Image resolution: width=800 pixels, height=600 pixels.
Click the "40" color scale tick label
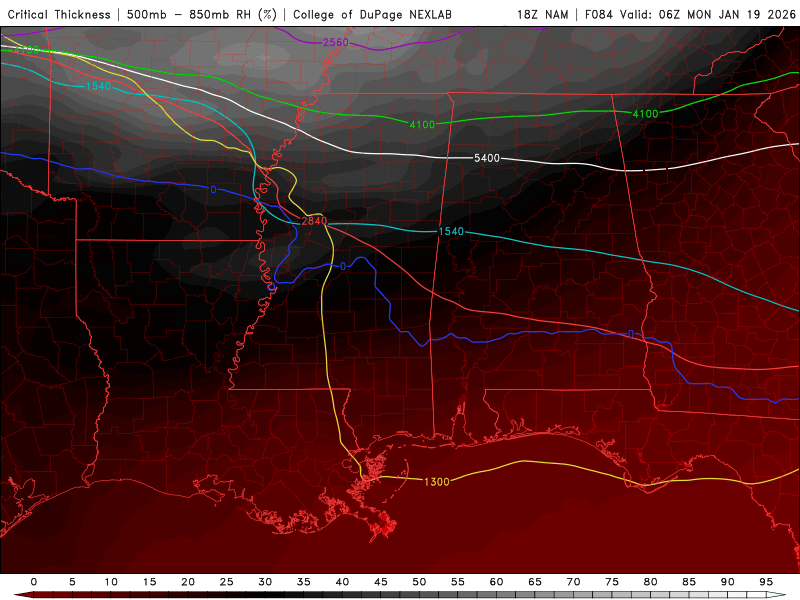(342, 582)
